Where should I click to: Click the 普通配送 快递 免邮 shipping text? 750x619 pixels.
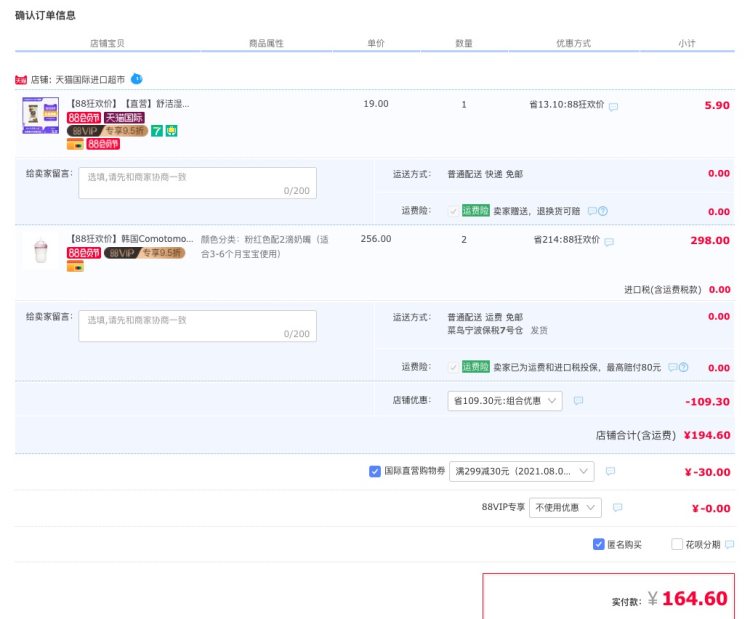485,174
